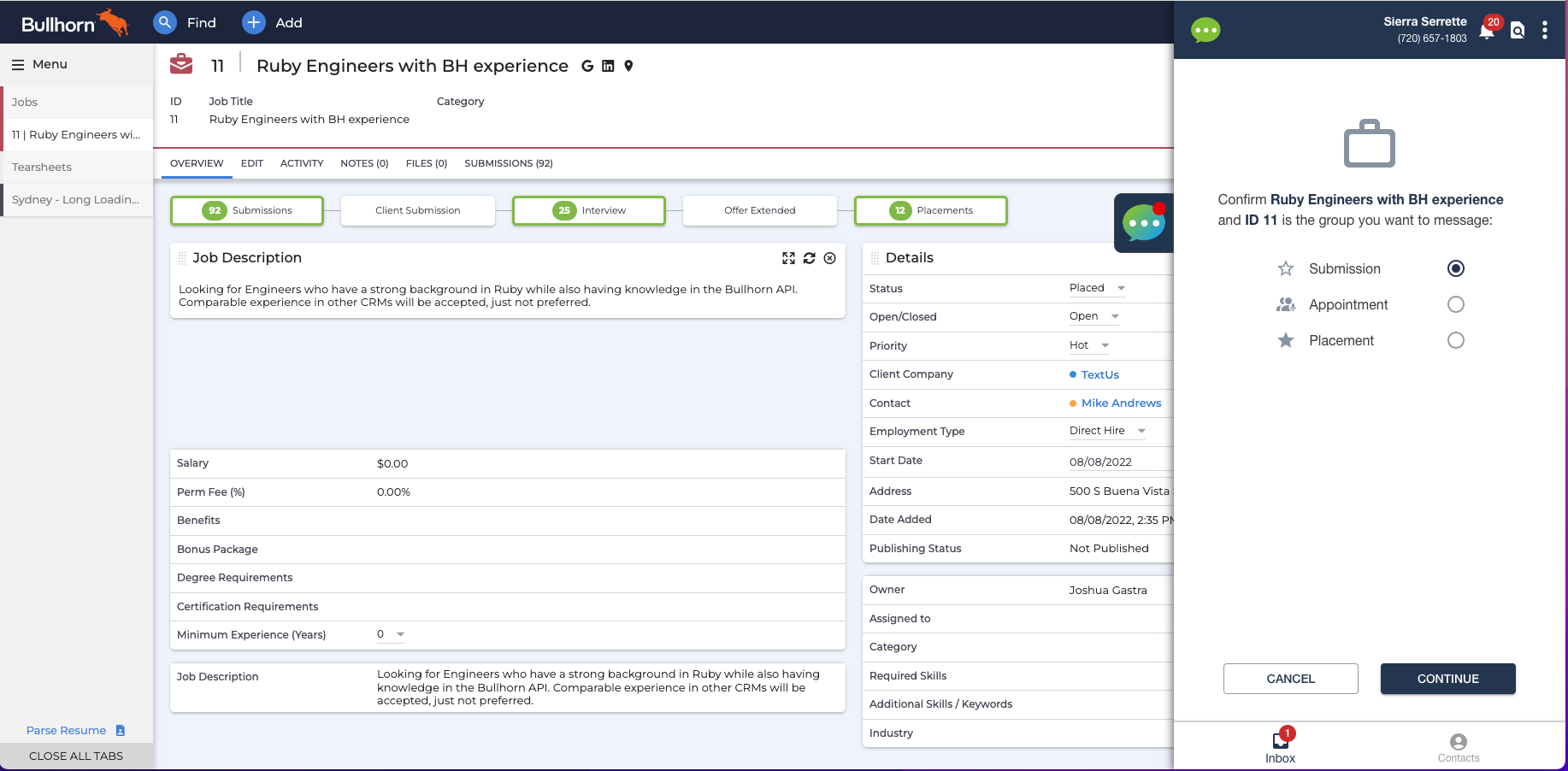1568x771 pixels.
Task: Expand the Job Description card to full screen
Action: 789,257
